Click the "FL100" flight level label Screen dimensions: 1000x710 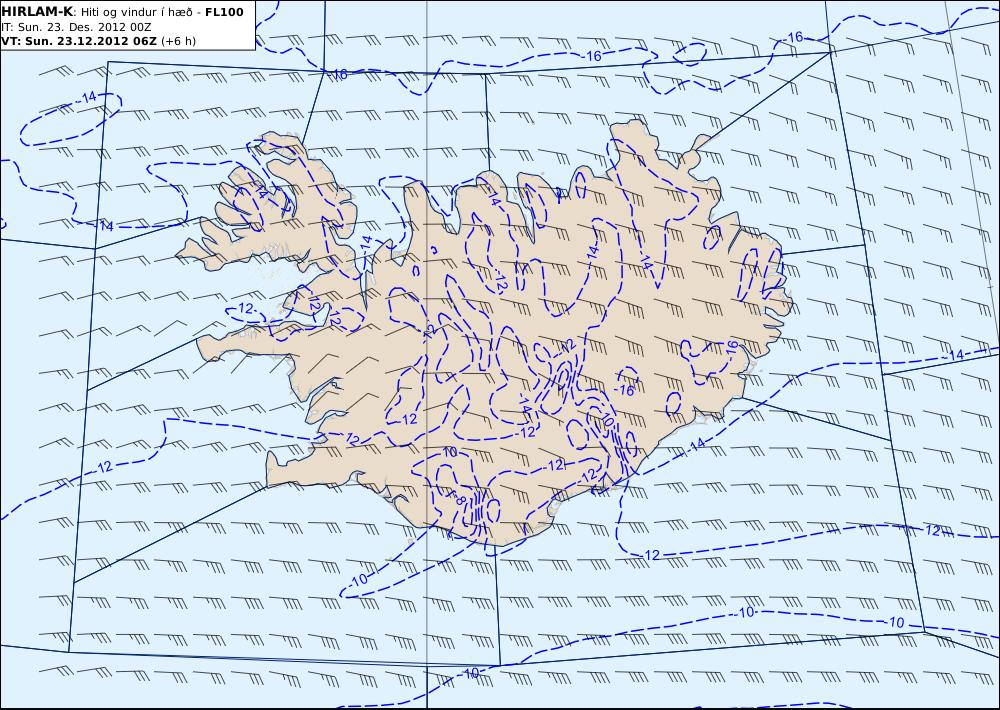[x=224, y=12]
